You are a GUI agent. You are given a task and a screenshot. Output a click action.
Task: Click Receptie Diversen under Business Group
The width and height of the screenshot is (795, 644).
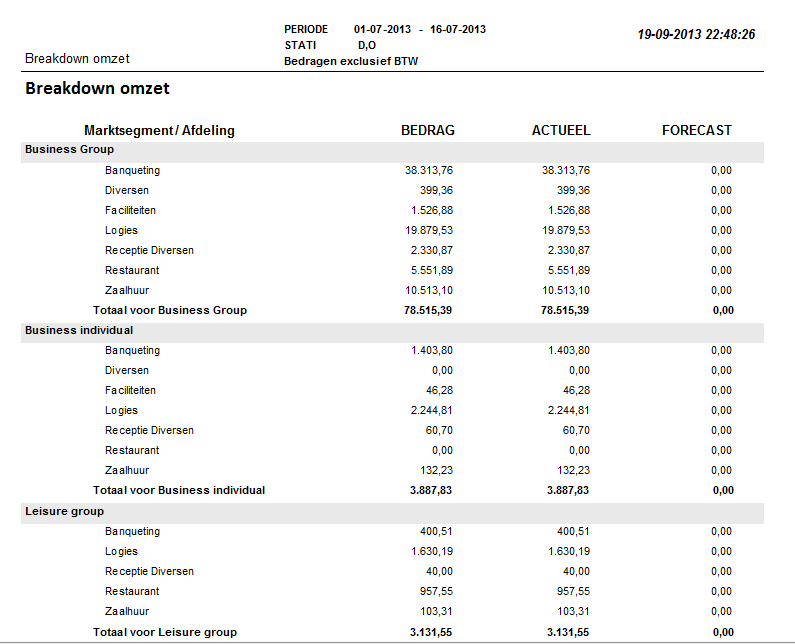[x=149, y=251]
